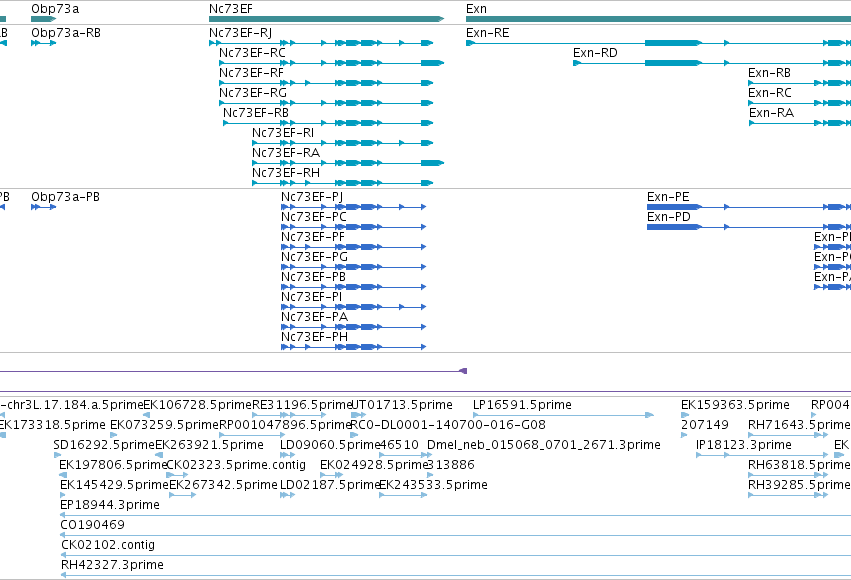This screenshot has height=580, width=851.
Task: Select EST RC0-DL0001-140700-016-G08
Action: 448,425
